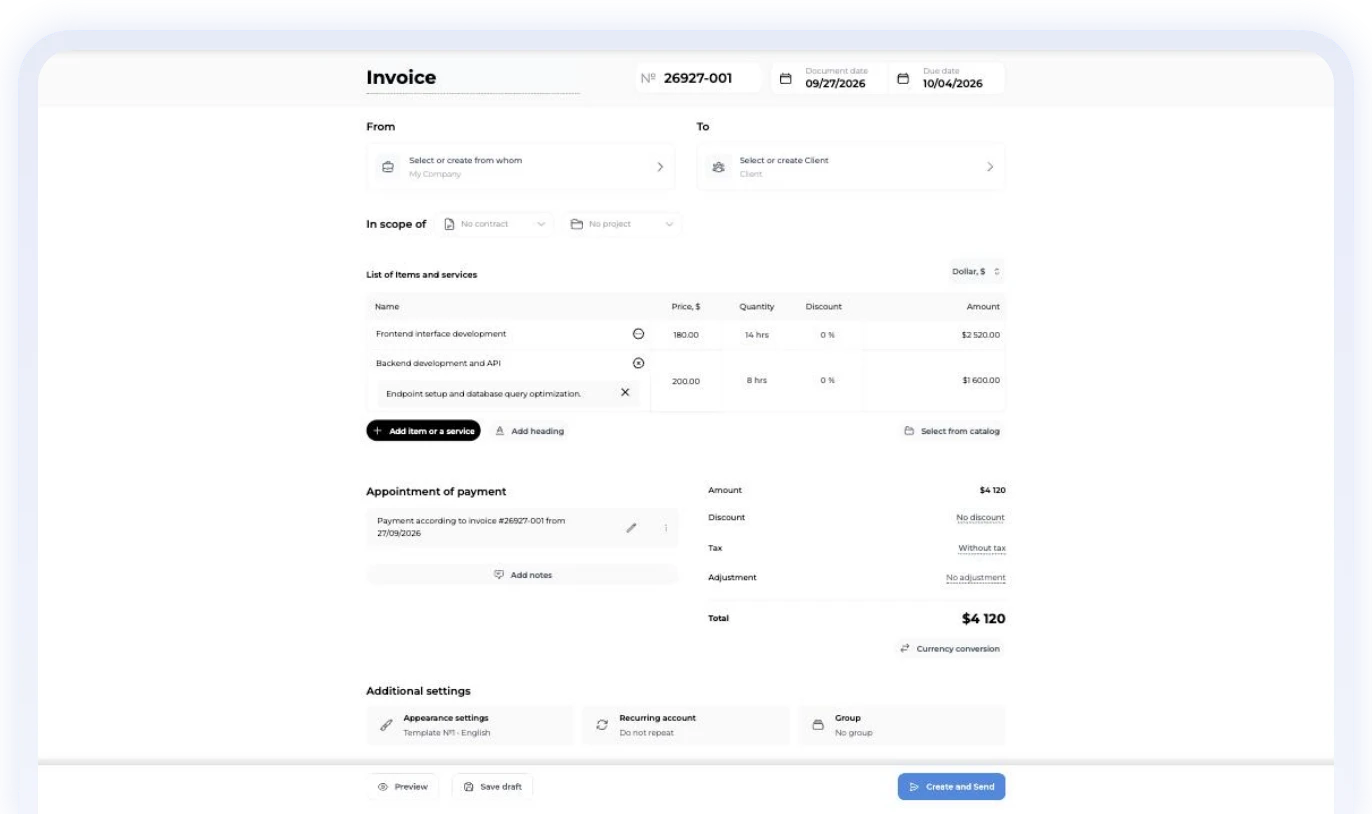Click the discount cell in Frontend interface row
This screenshot has height=814, width=1372.
pos(827,335)
